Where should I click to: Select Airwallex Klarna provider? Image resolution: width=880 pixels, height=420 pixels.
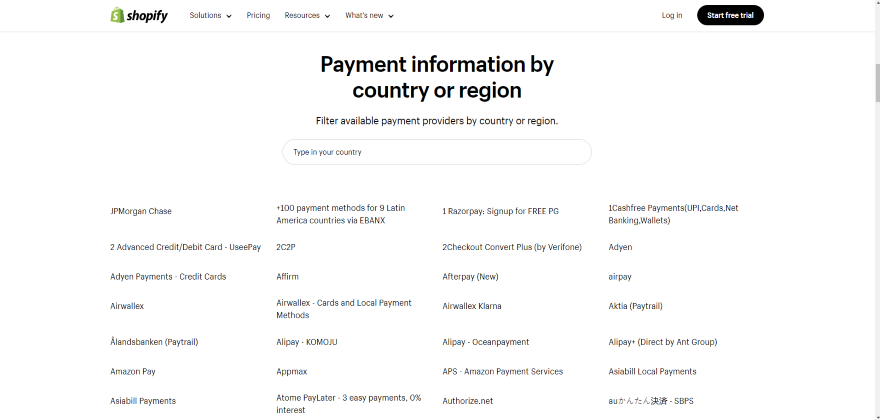(471, 306)
